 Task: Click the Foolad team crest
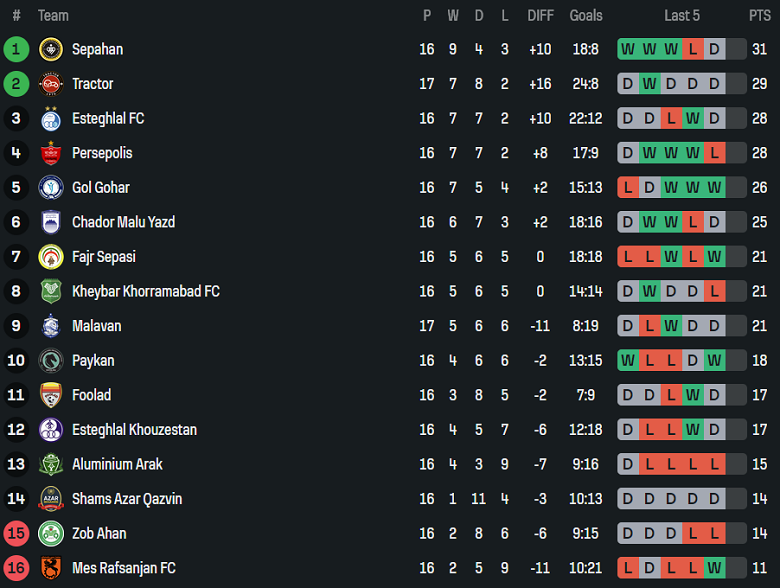pyautogui.click(x=51, y=395)
